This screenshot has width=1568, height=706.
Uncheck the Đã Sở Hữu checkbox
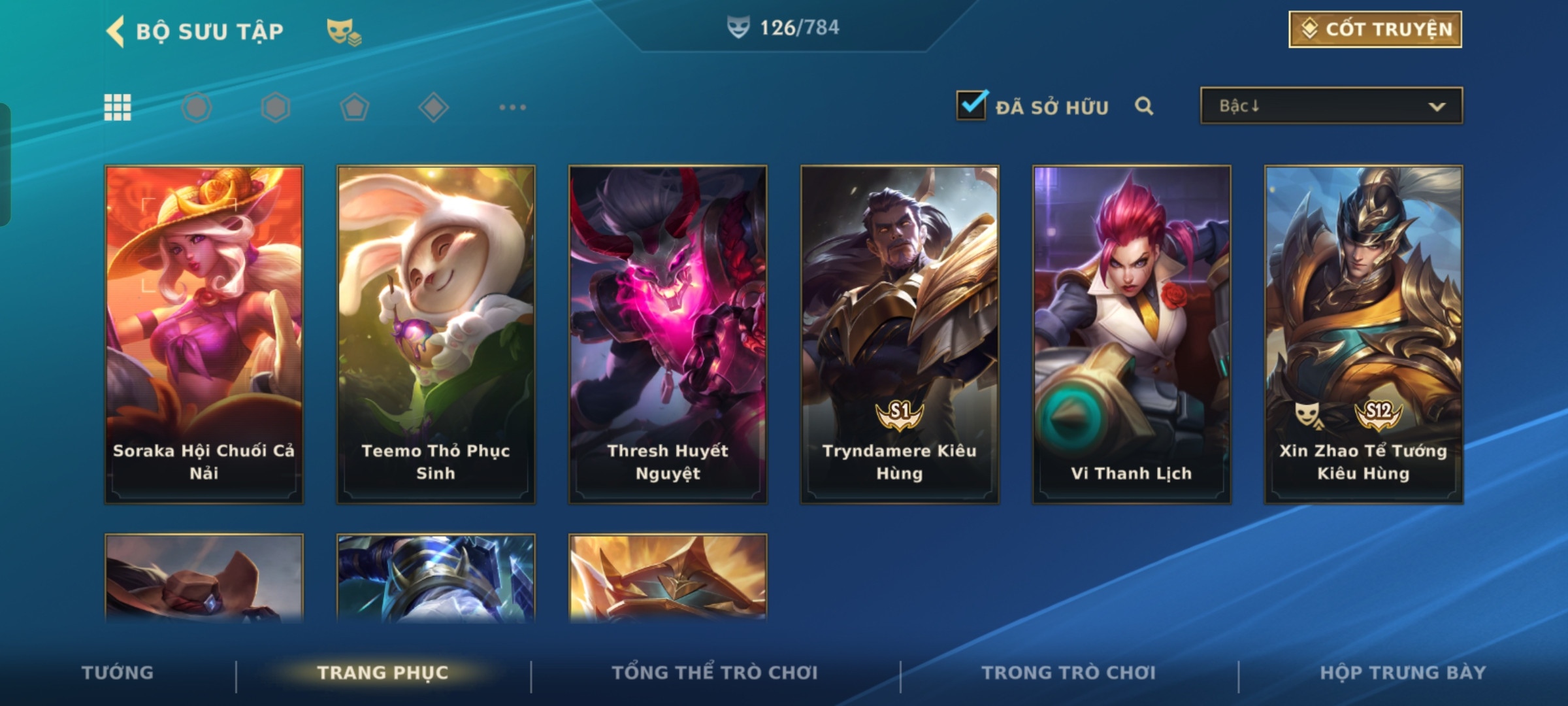tap(972, 105)
